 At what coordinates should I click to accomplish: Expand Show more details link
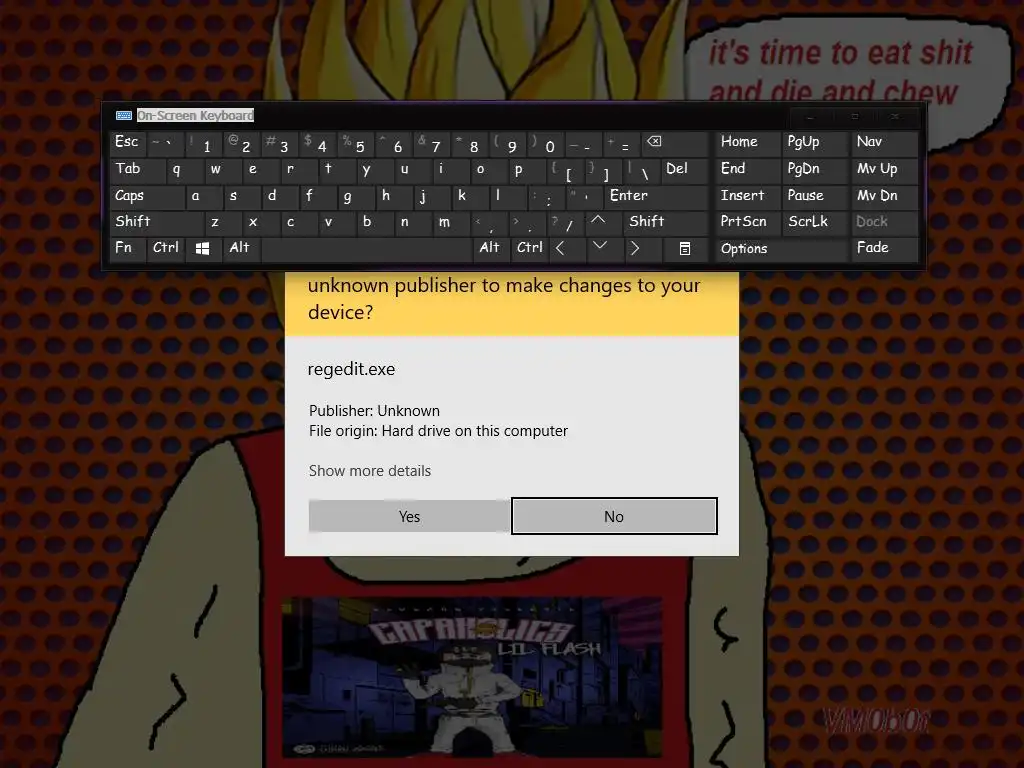coord(370,471)
